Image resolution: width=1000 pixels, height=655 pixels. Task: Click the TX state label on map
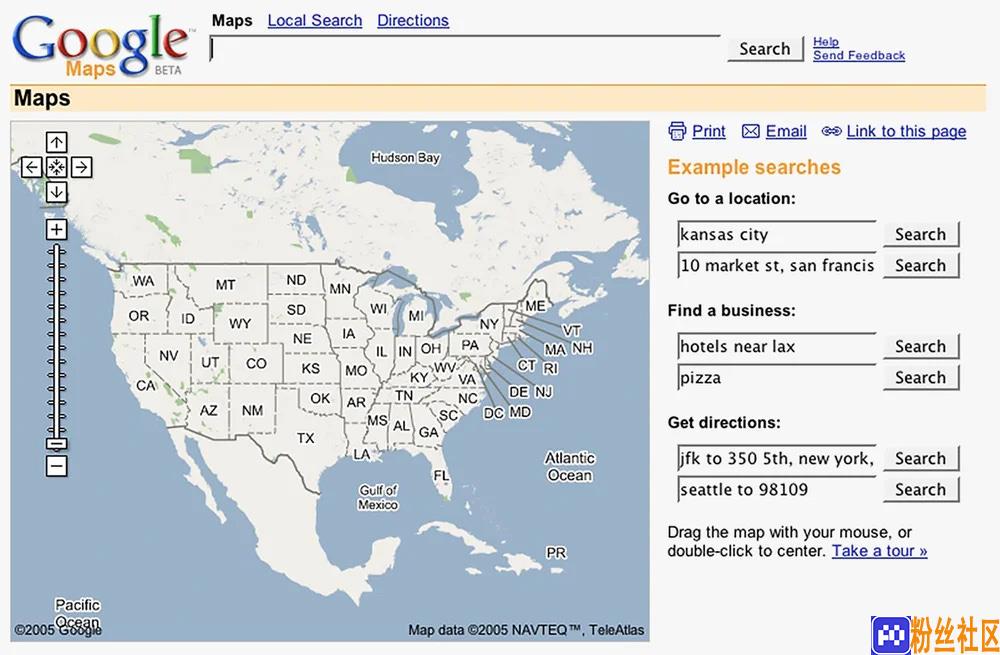[x=305, y=438]
